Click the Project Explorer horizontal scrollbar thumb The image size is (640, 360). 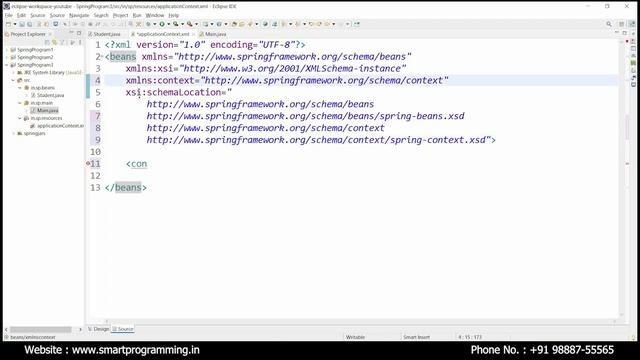click(x=41, y=329)
